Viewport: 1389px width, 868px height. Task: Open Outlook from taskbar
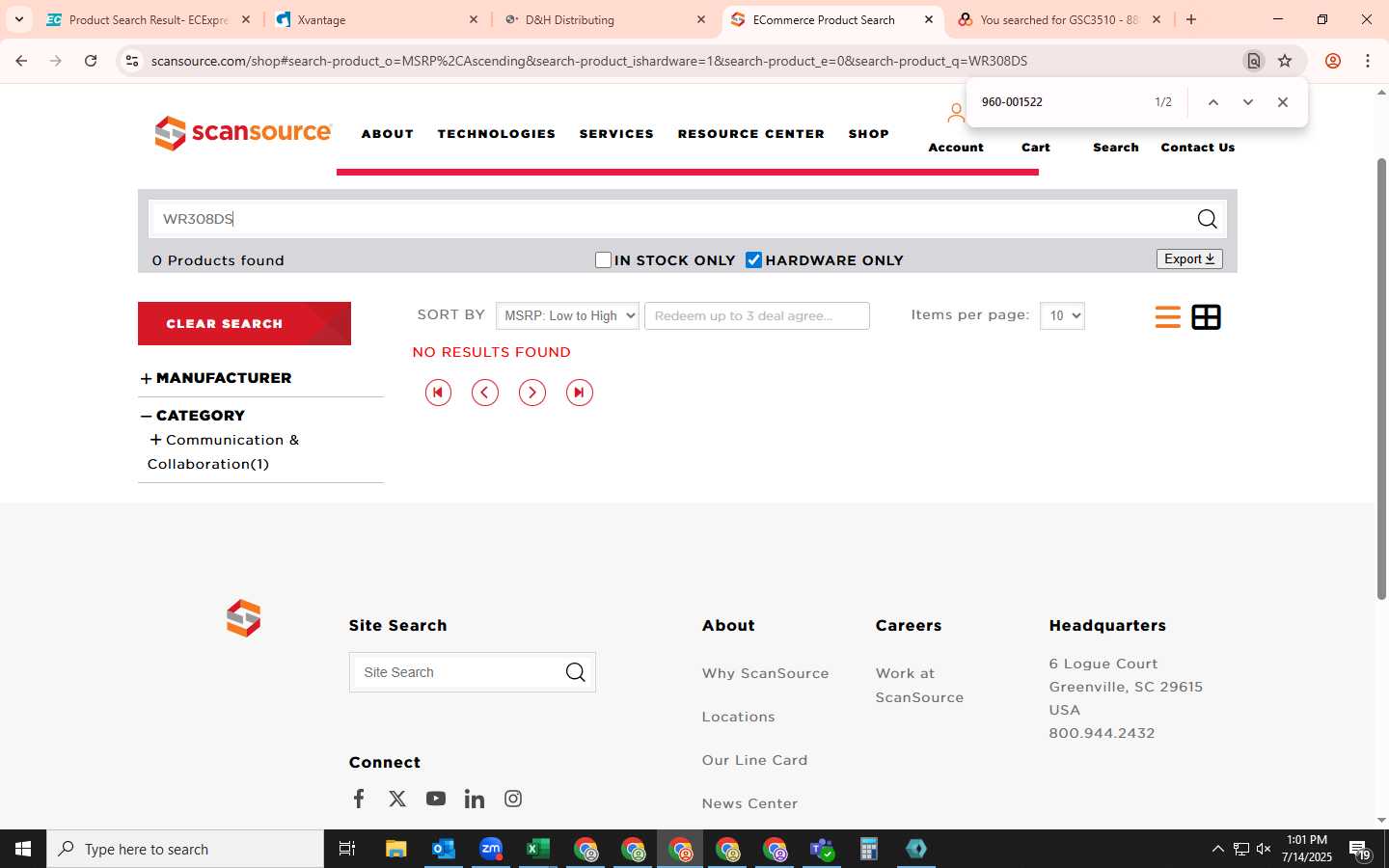444,849
